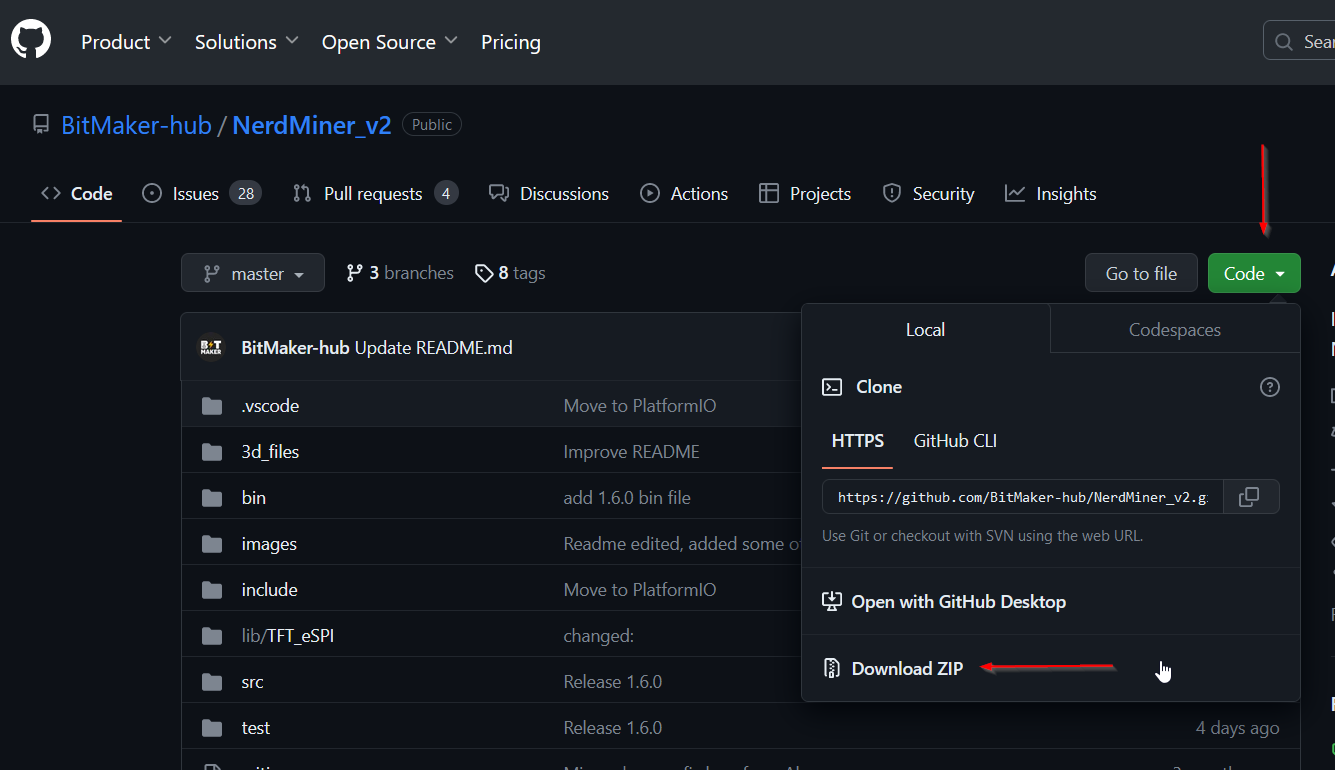Open the 'changed:' commit message
Viewport: 1335px width, 770px height.
(x=599, y=636)
